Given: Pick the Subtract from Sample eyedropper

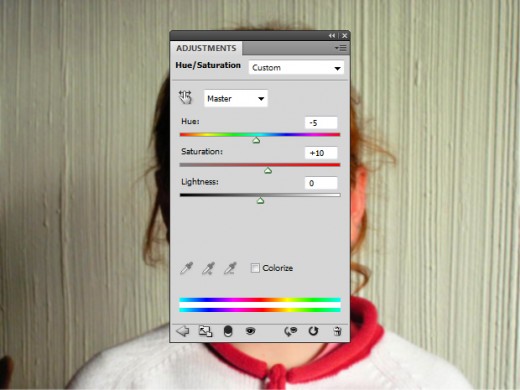Looking at the screenshot, I should click(x=230, y=268).
